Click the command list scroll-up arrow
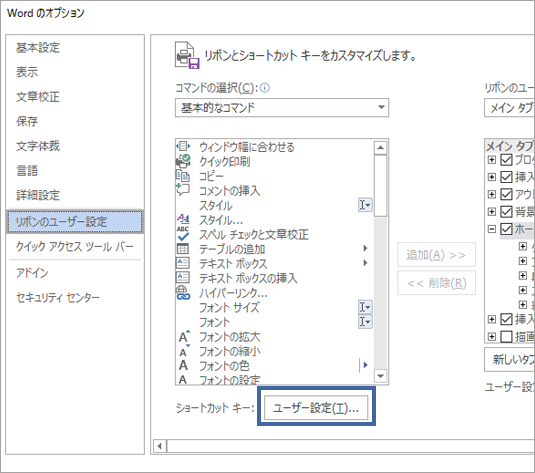This screenshot has height=473, width=535. (x=380, y=148)
